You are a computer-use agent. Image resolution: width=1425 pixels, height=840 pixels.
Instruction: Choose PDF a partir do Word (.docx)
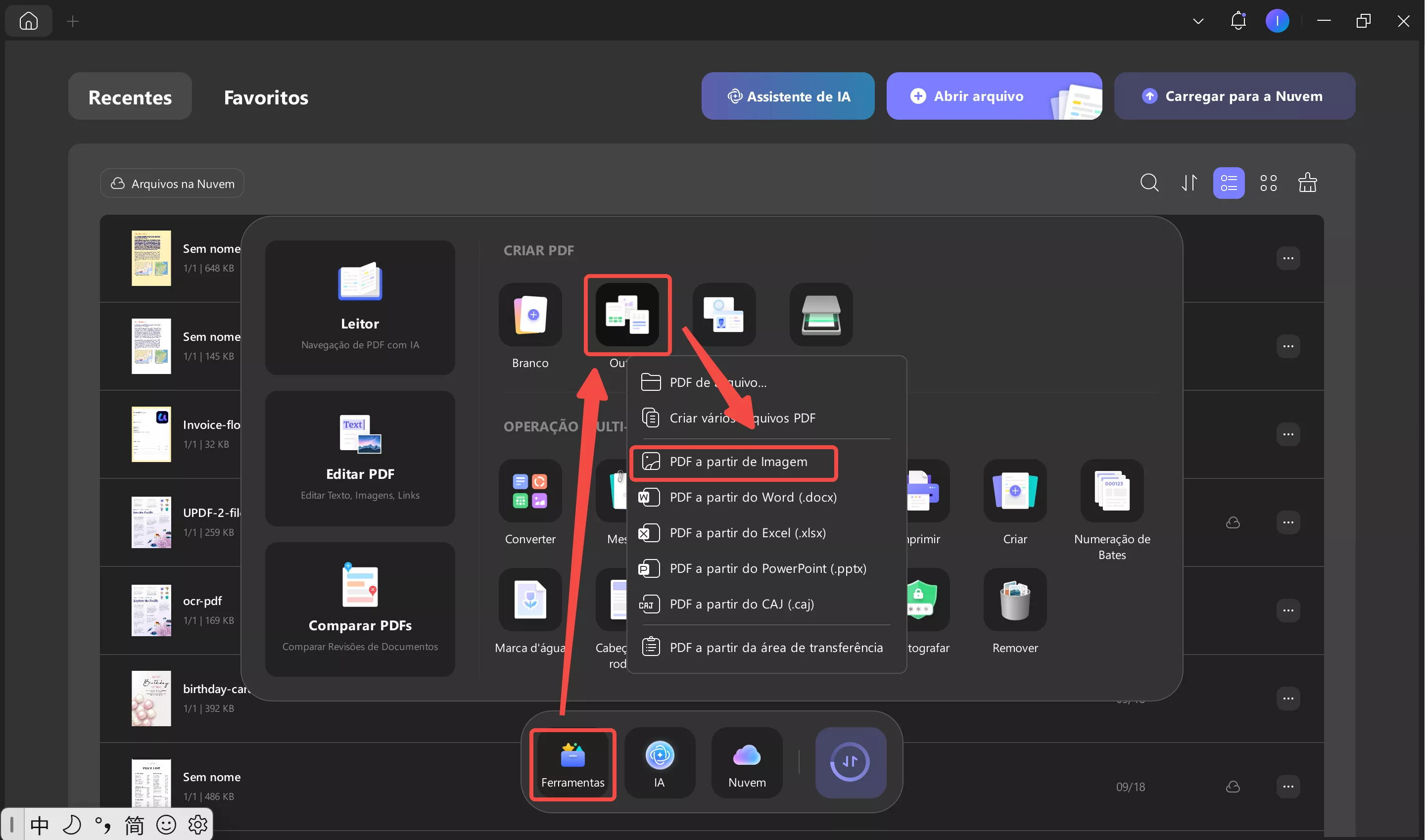pyautogui.click(x=753, y=497)
